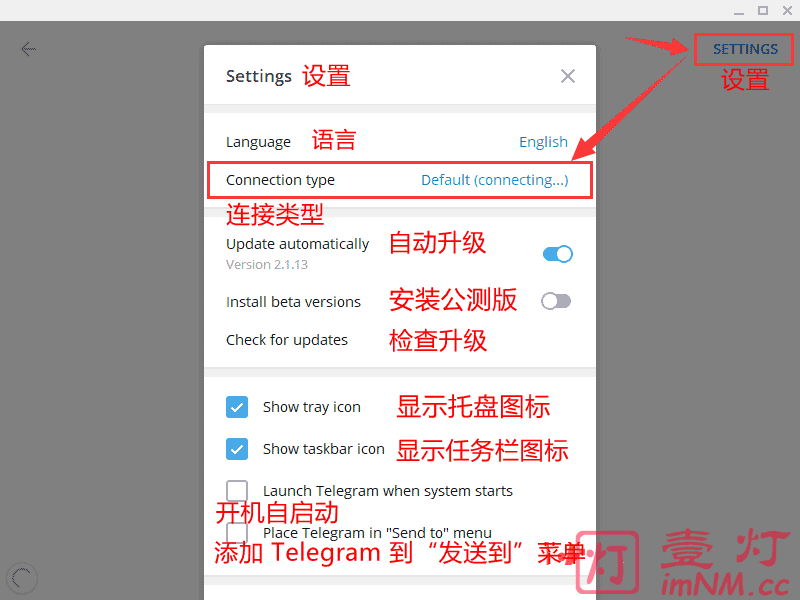Click the back arrow icon

click(x=29, y=49)
